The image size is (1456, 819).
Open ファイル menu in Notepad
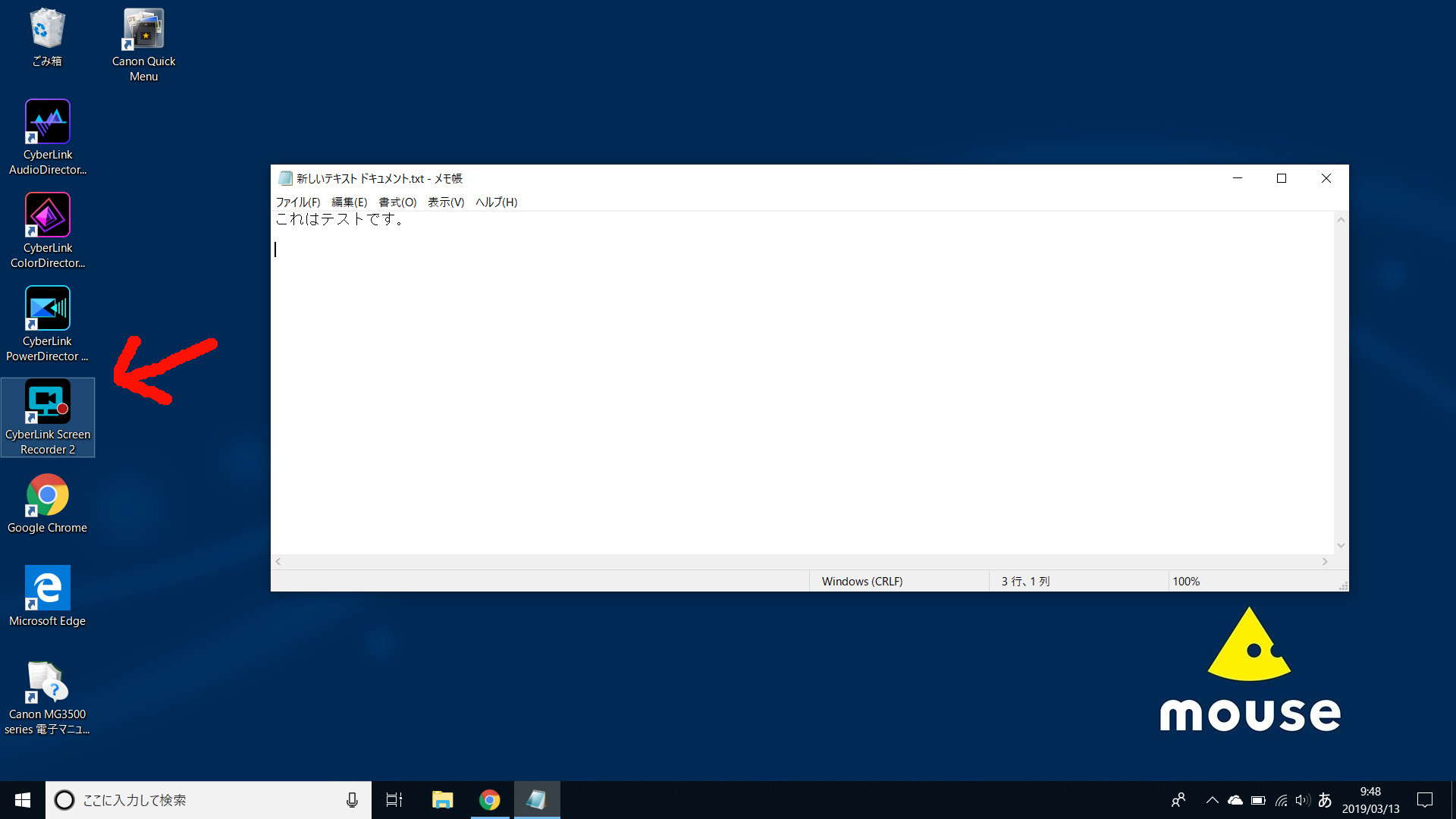pyautogui.click(x=296, y=202)
